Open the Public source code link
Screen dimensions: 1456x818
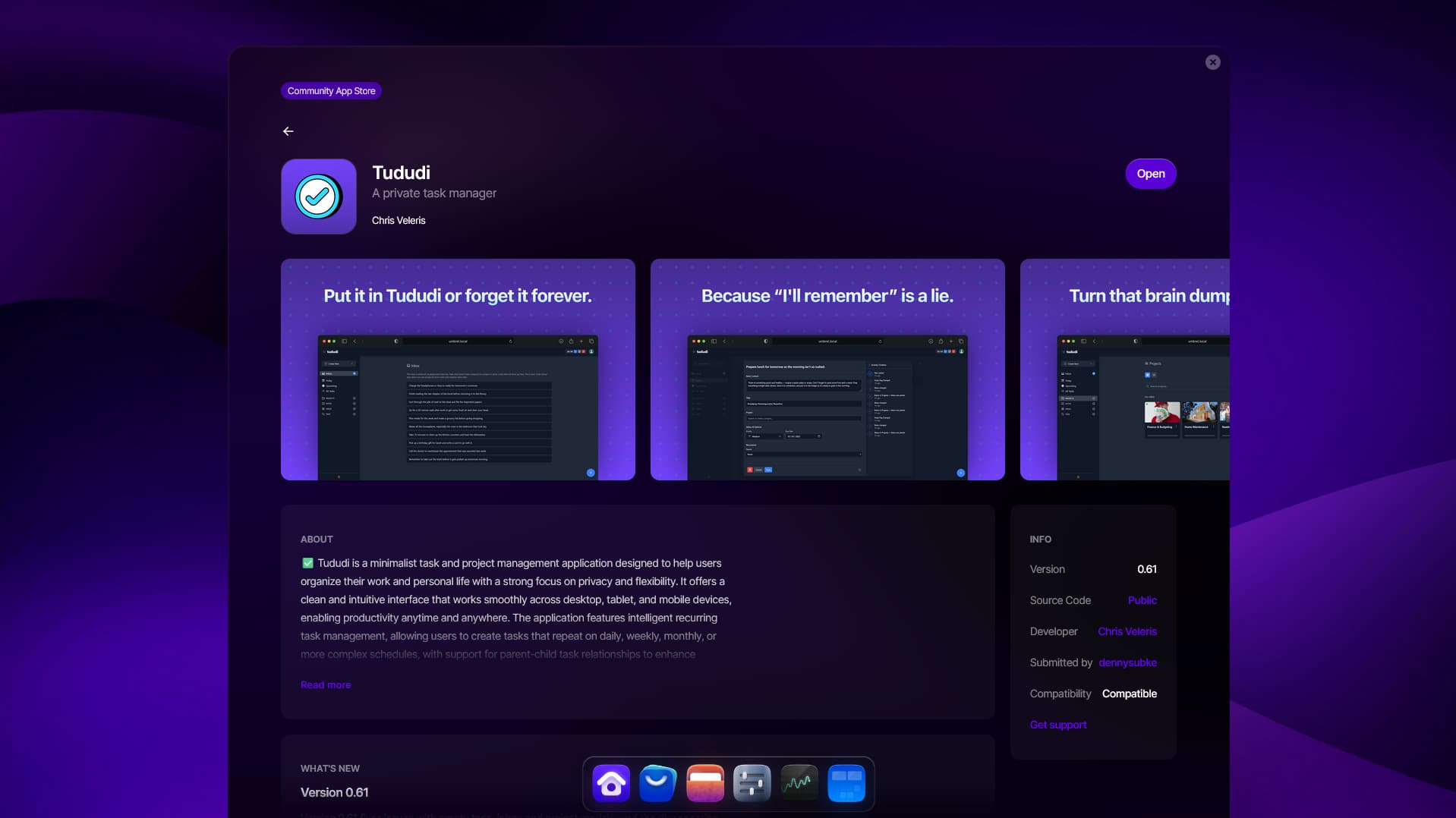(x=1142, y=600)
